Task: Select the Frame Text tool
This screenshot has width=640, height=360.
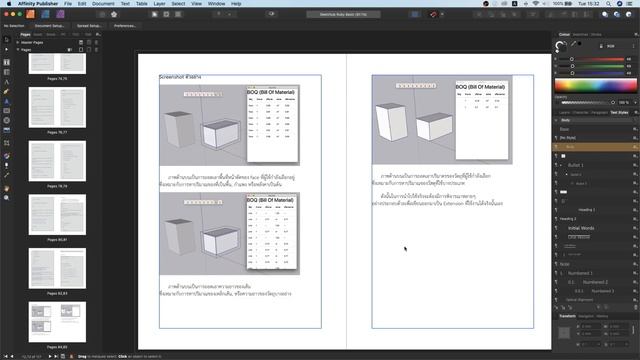Action: pos(7,62)
